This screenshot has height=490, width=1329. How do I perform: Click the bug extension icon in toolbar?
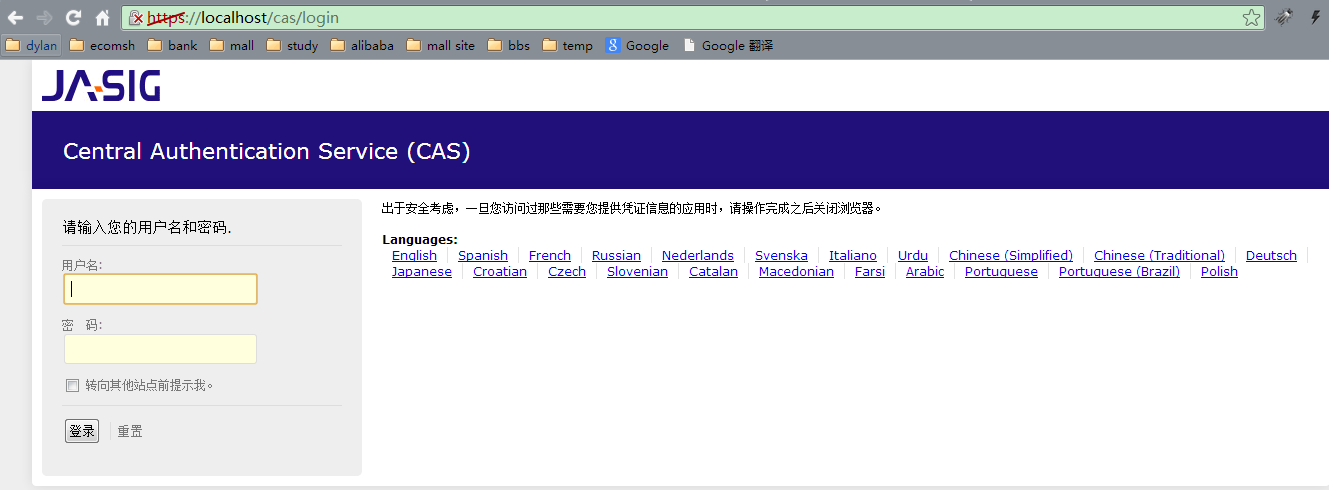pyautogui.click(x=1283, y=18)
